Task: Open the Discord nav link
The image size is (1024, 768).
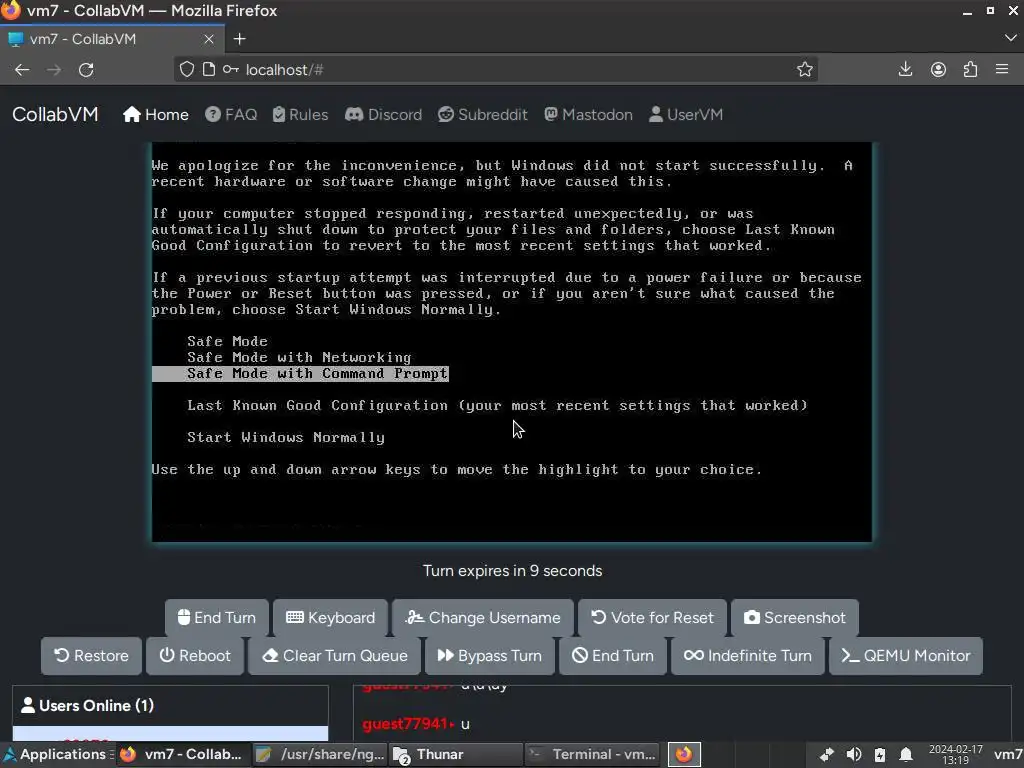Action: 383,115
